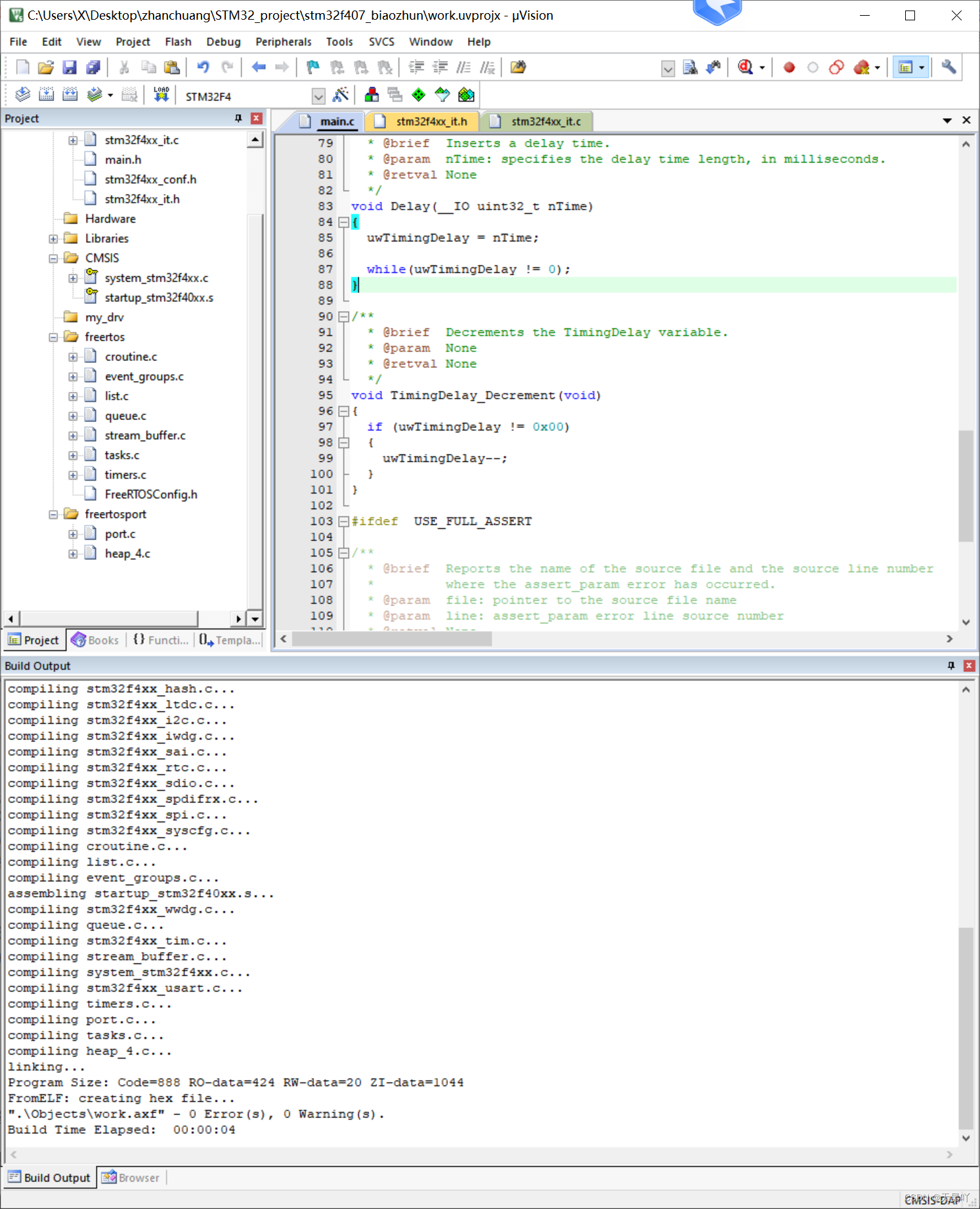The height and width of the screenshot is (1209, 980).
Task: Click the Select Software Packs icon
Action: (x=442, y=95)
